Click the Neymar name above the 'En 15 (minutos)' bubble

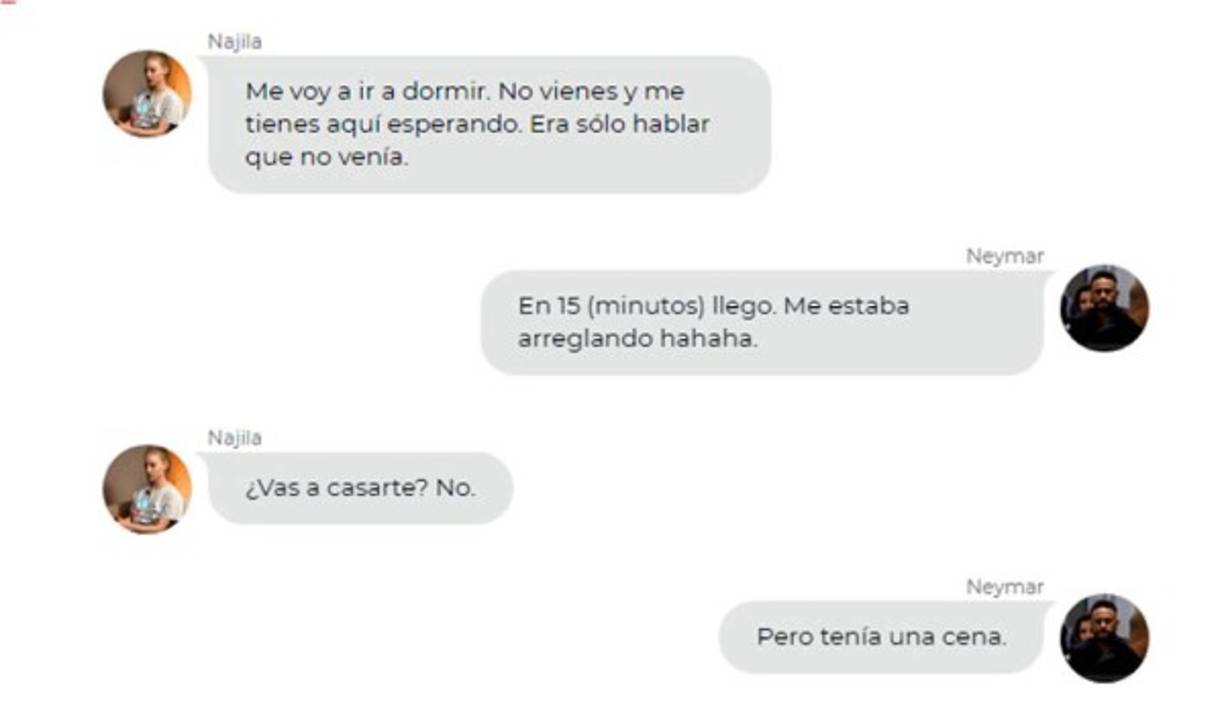[x=1004, y=256]
